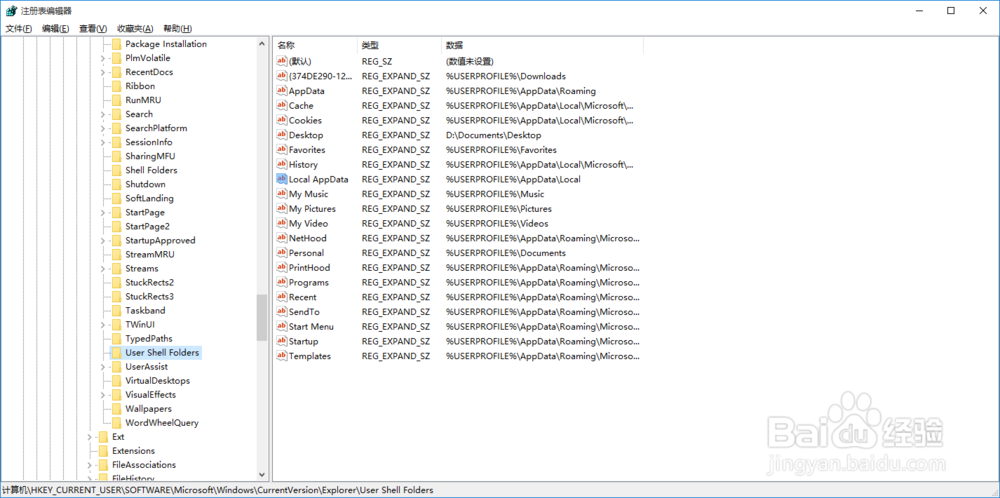Select the VirtualDesktops key in the tree
Viewport: 1000px width, 498px height.
[x=158, y=381]
